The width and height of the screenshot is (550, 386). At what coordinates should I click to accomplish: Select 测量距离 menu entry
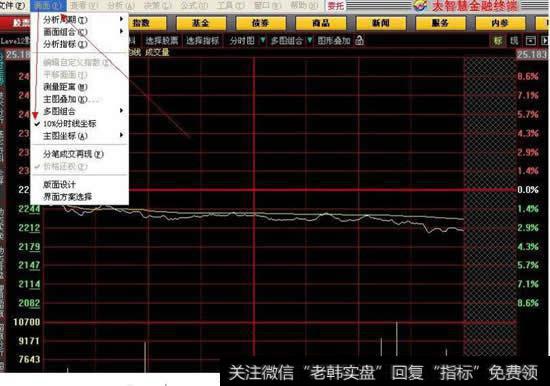(80, 87)
